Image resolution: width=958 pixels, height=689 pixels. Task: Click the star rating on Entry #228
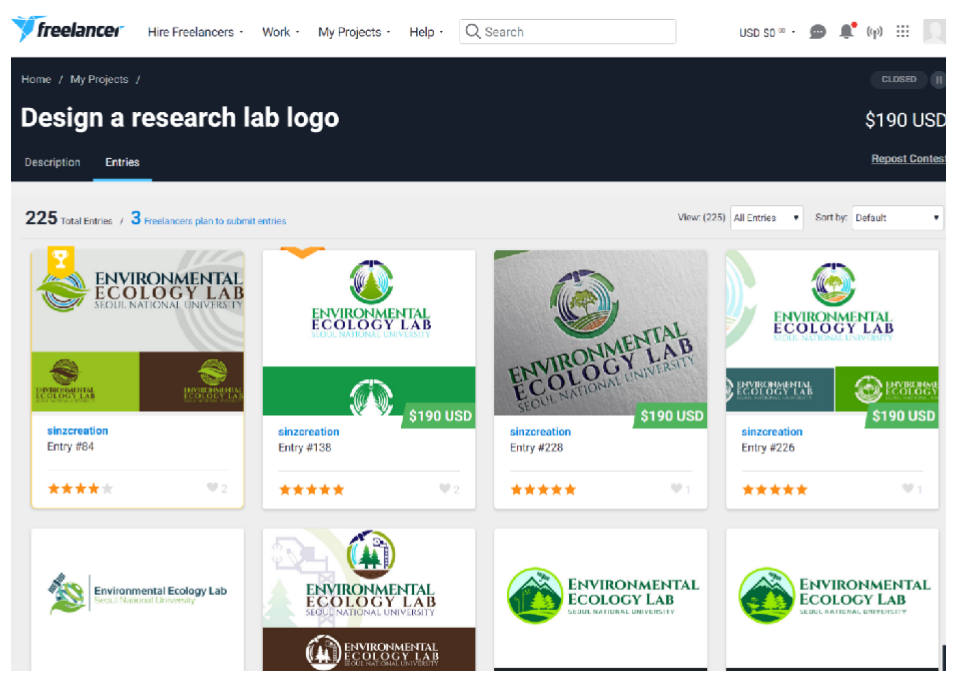pyautogui.click(x=543, y=489)
